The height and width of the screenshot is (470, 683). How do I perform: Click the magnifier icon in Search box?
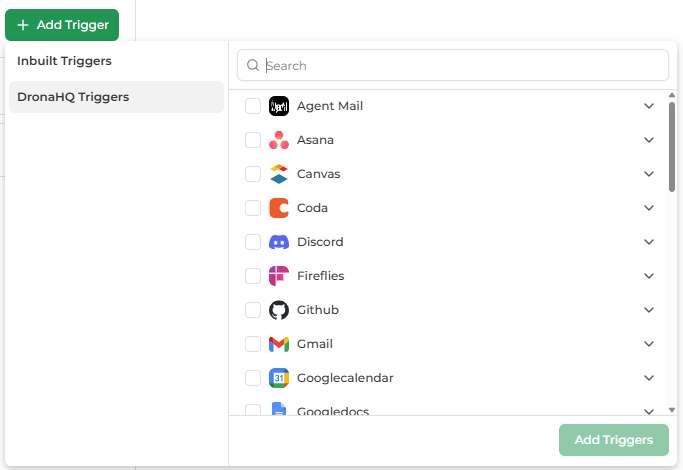click(253, 65)
